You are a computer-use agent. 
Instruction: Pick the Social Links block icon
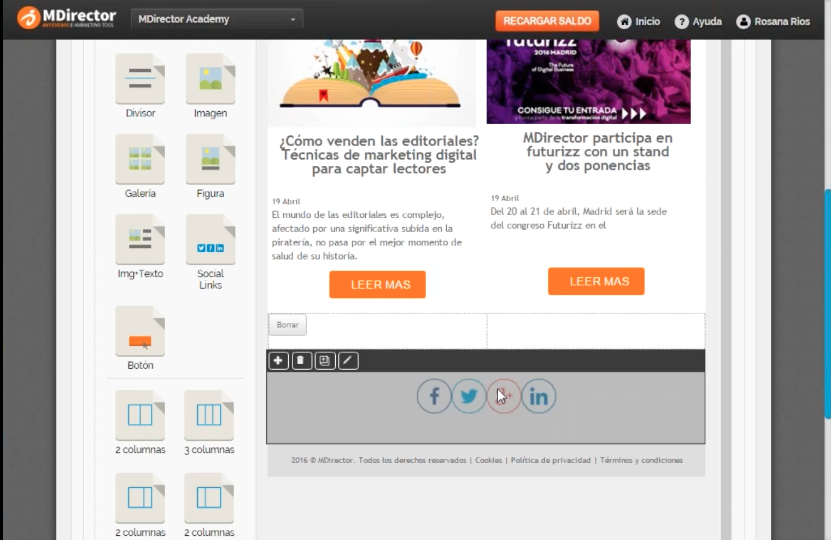point(210,240)
